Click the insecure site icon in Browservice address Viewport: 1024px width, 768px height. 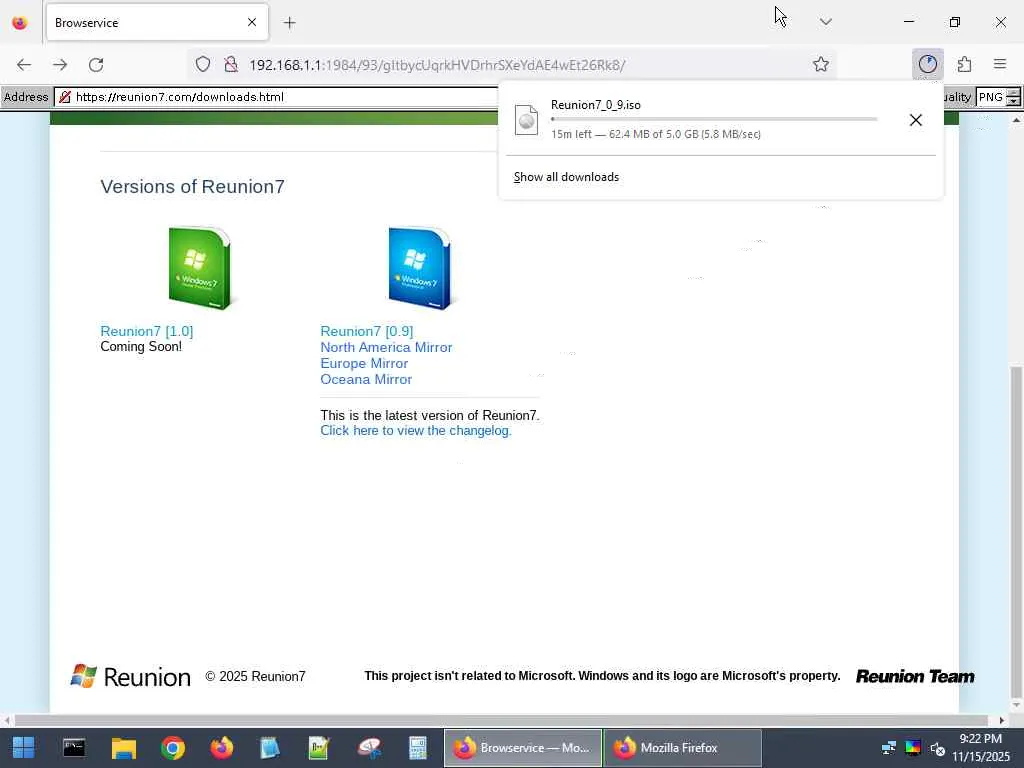[x=65, y=97]
